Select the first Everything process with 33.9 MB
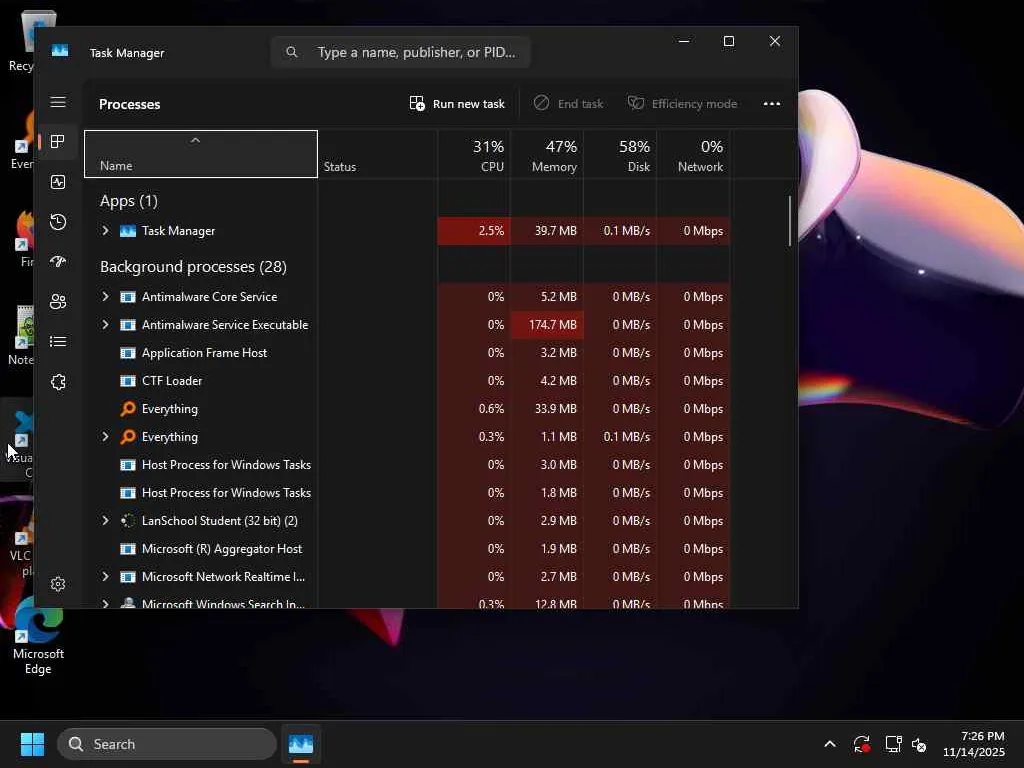 408,409
